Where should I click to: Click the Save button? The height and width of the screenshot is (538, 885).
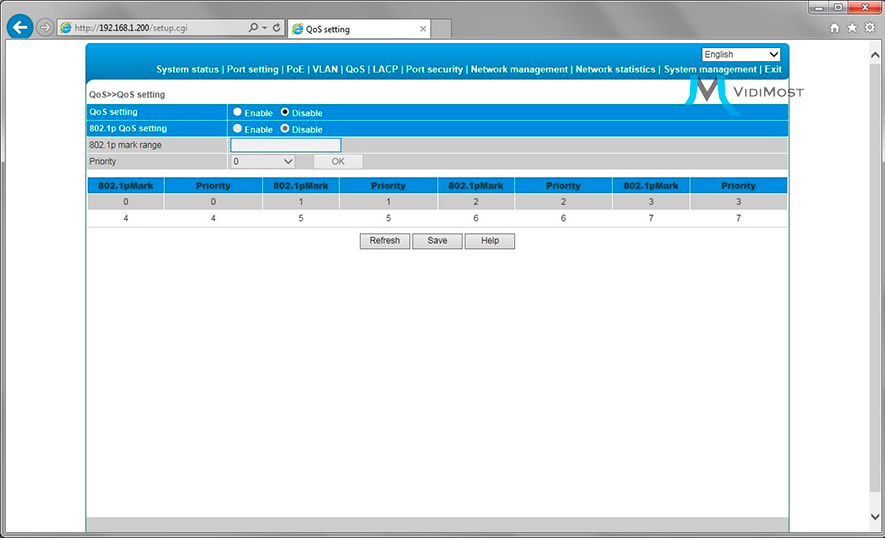437,241
